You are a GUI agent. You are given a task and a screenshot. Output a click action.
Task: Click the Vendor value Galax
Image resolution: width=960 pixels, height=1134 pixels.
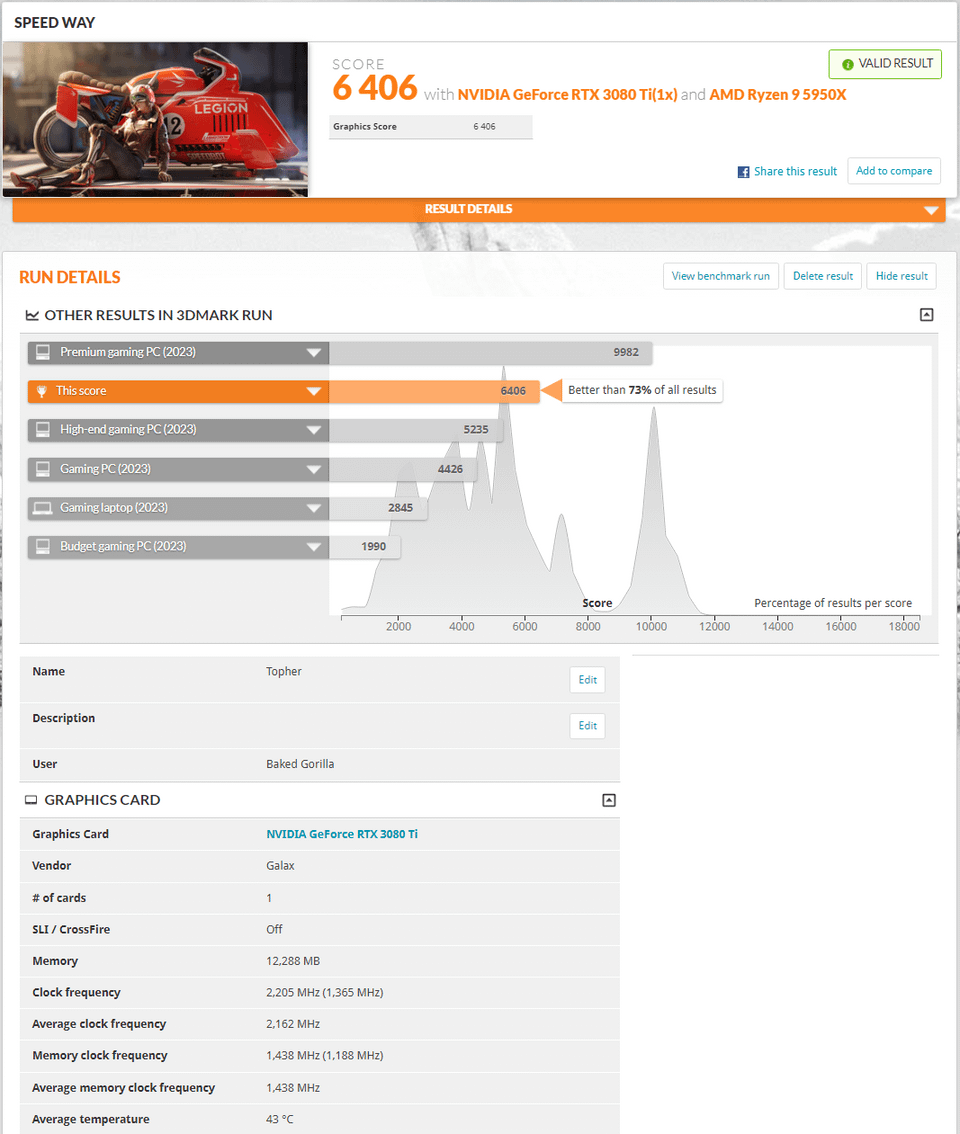tap(280, 866)
